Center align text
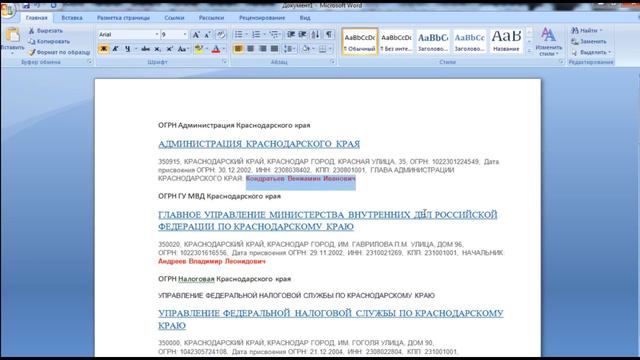Screen dimensions: 640x360 point(251,49)
